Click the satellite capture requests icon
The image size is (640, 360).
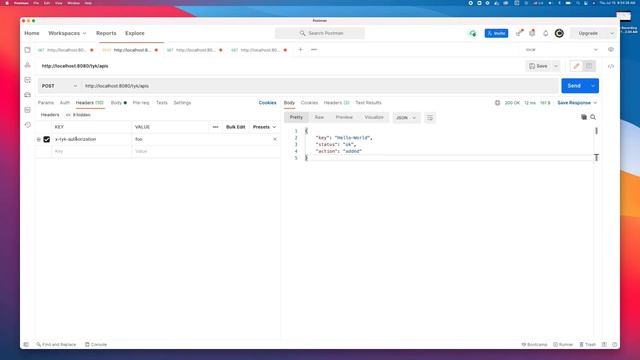[x=519, y=33]
